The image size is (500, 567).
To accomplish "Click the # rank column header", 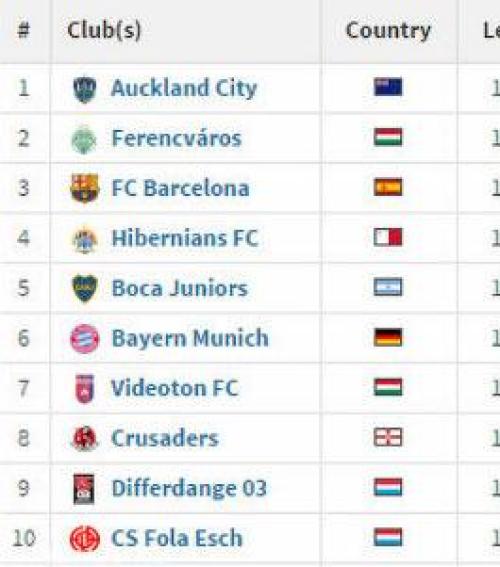I will click(23, 30).
